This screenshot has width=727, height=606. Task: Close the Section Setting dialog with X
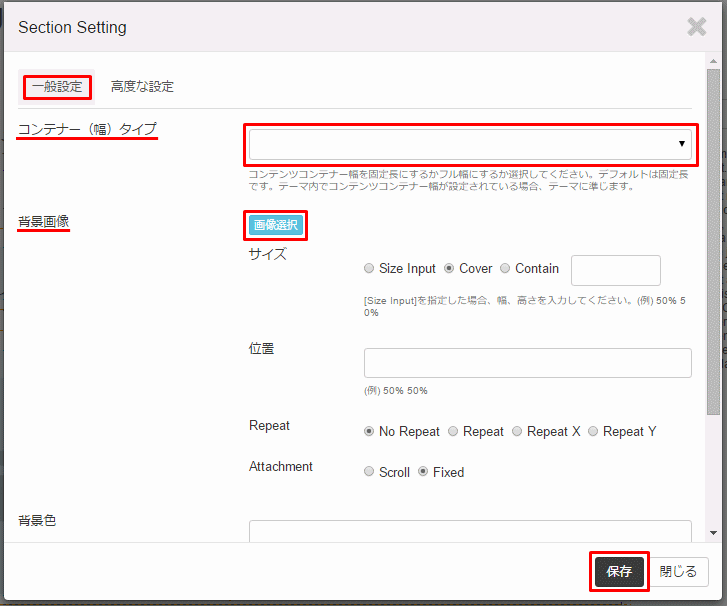pos(696,27)
